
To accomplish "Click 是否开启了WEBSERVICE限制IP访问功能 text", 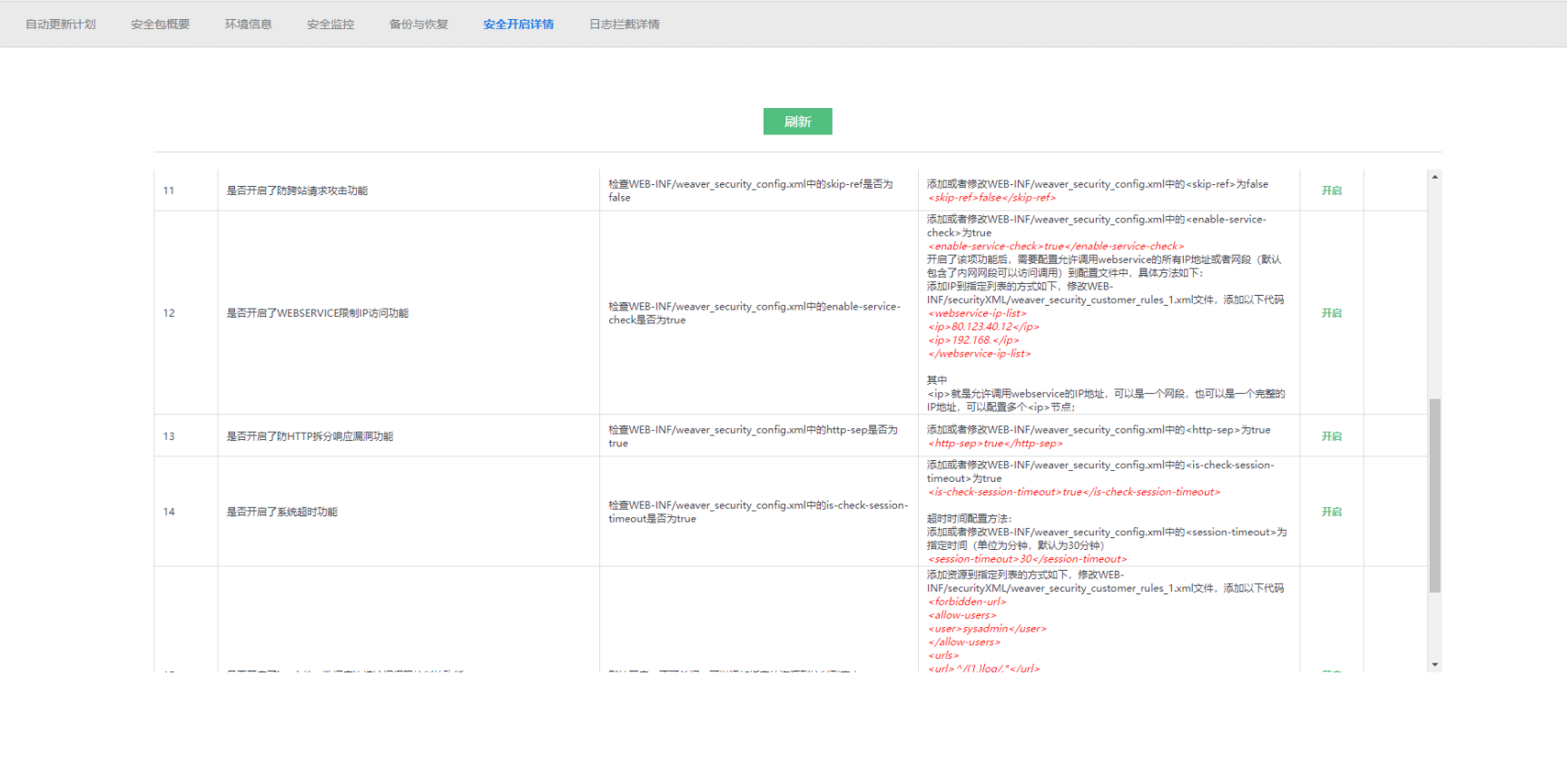I will [318, 313].
